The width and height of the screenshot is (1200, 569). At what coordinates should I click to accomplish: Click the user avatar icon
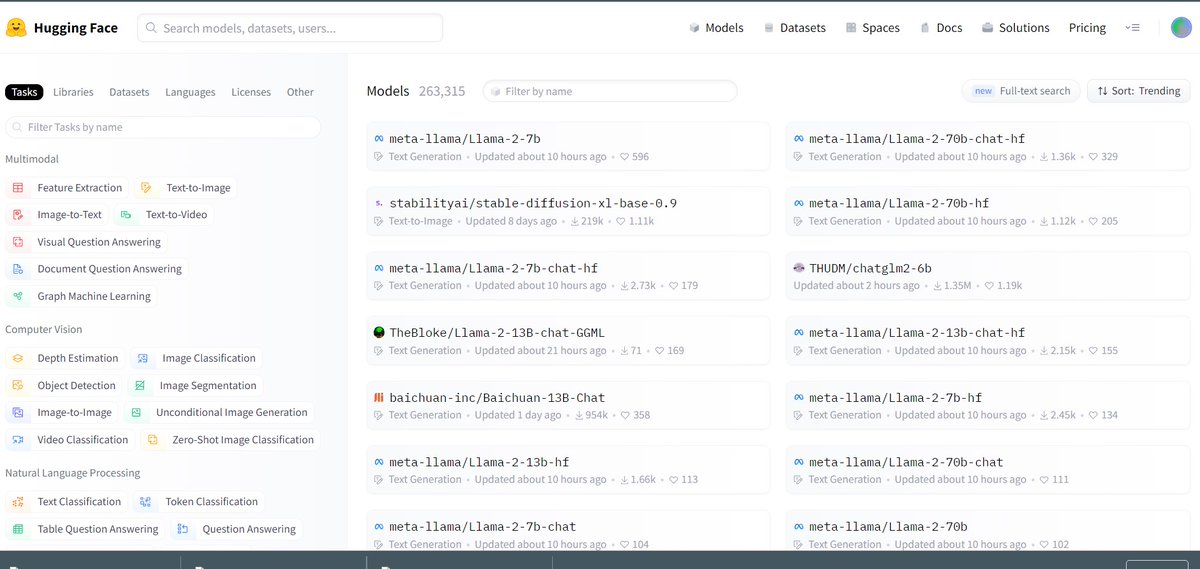pyautogui.click(x=1181, y=28)
